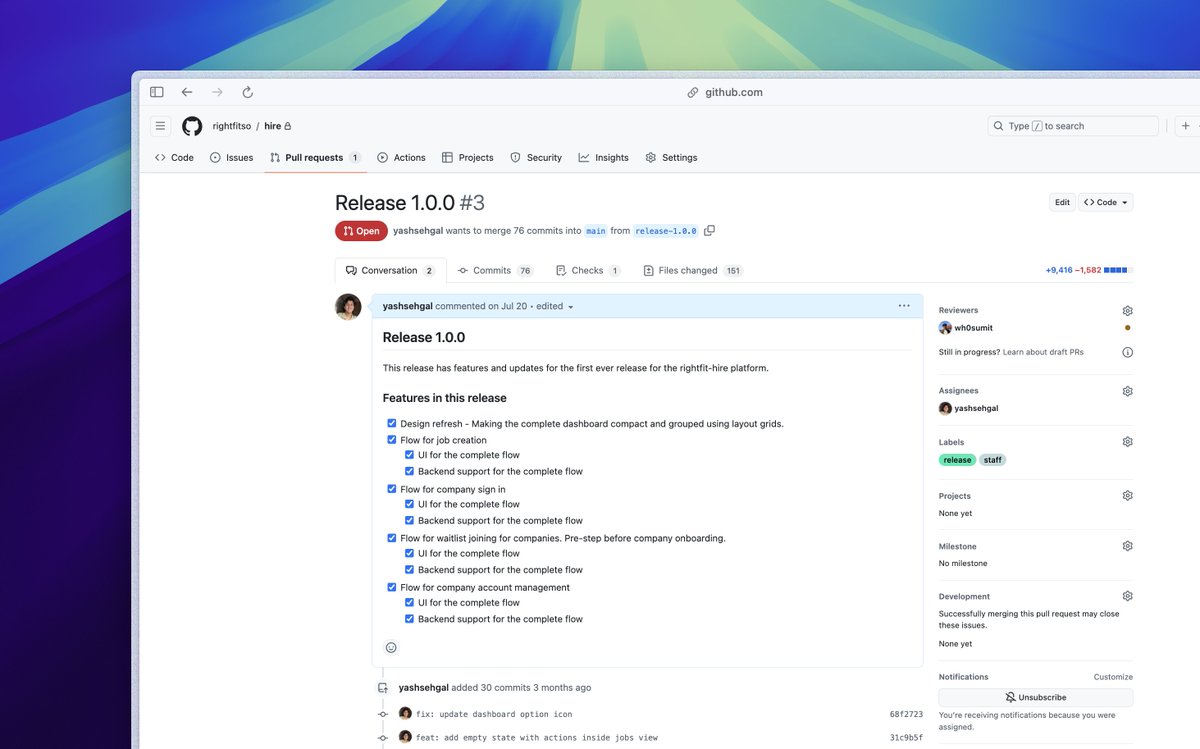Click yashsehgal avatar beside the comment

pos(348,307)
